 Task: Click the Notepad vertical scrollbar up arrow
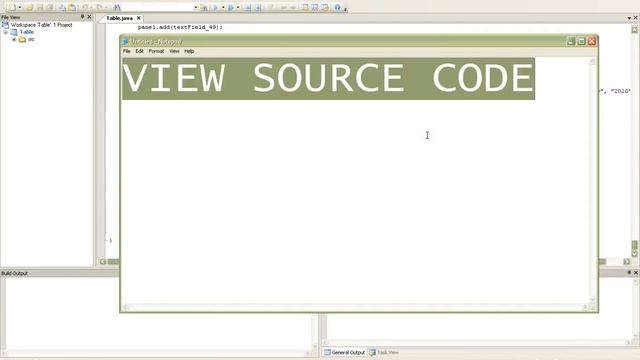pos(593,62)
